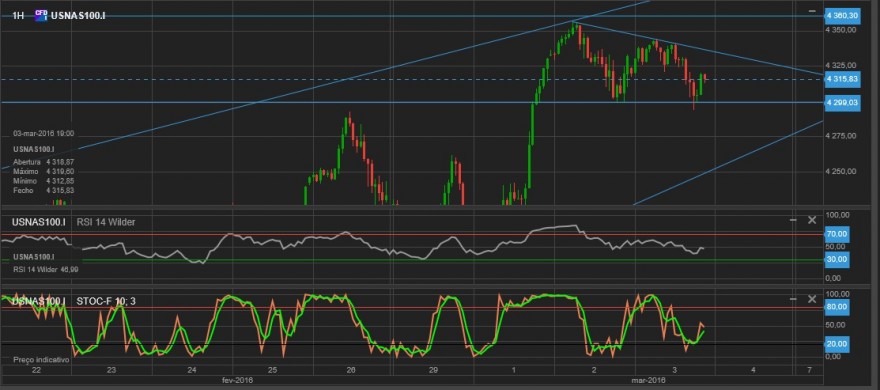Click date 7 on the time axis
880x390 pixels.
809,370
